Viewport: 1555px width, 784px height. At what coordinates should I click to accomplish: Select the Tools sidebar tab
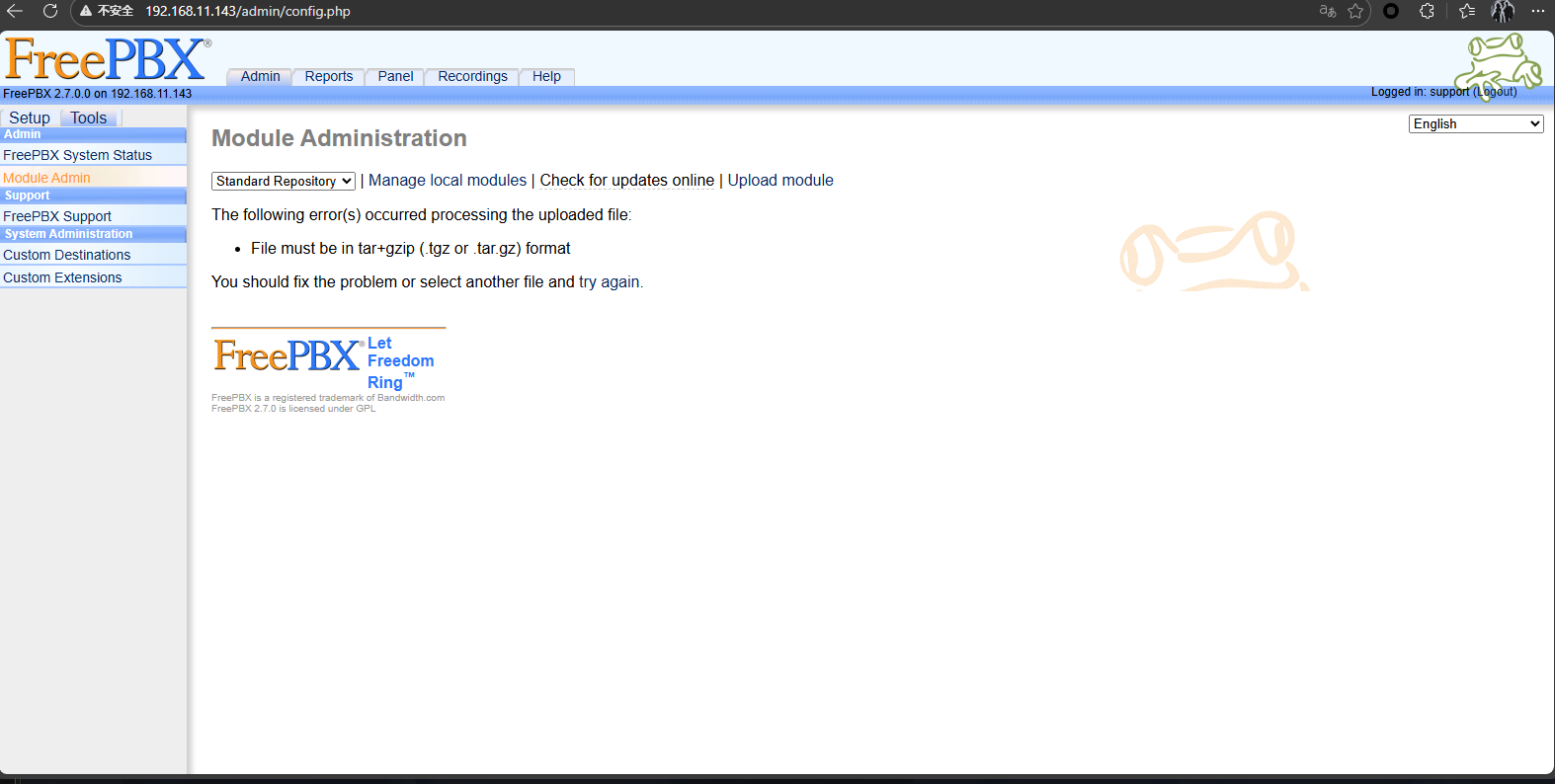click(89, 118)
